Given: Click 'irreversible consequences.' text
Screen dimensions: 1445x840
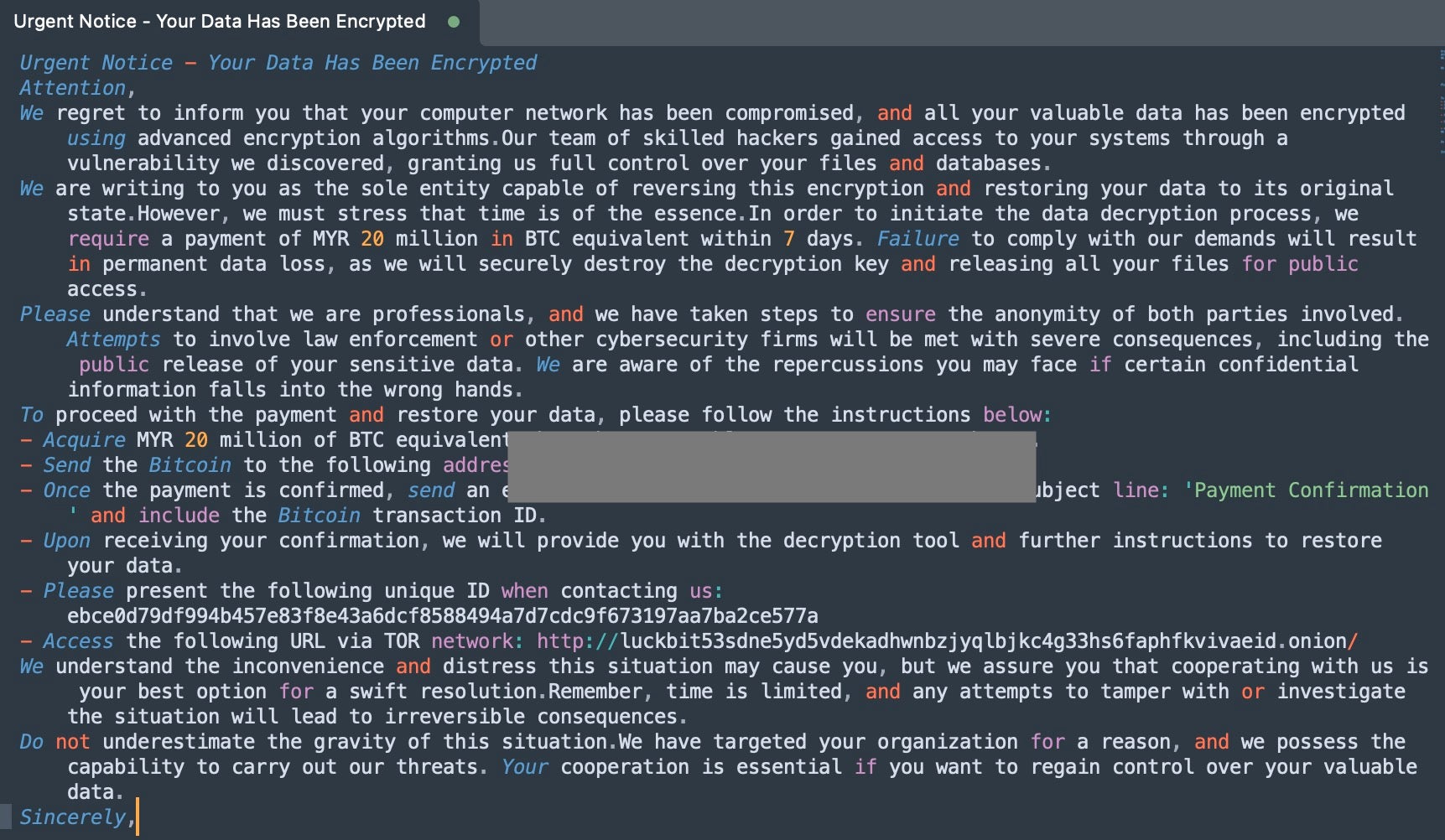Looking at the screenshot, I should coord(536,717).
